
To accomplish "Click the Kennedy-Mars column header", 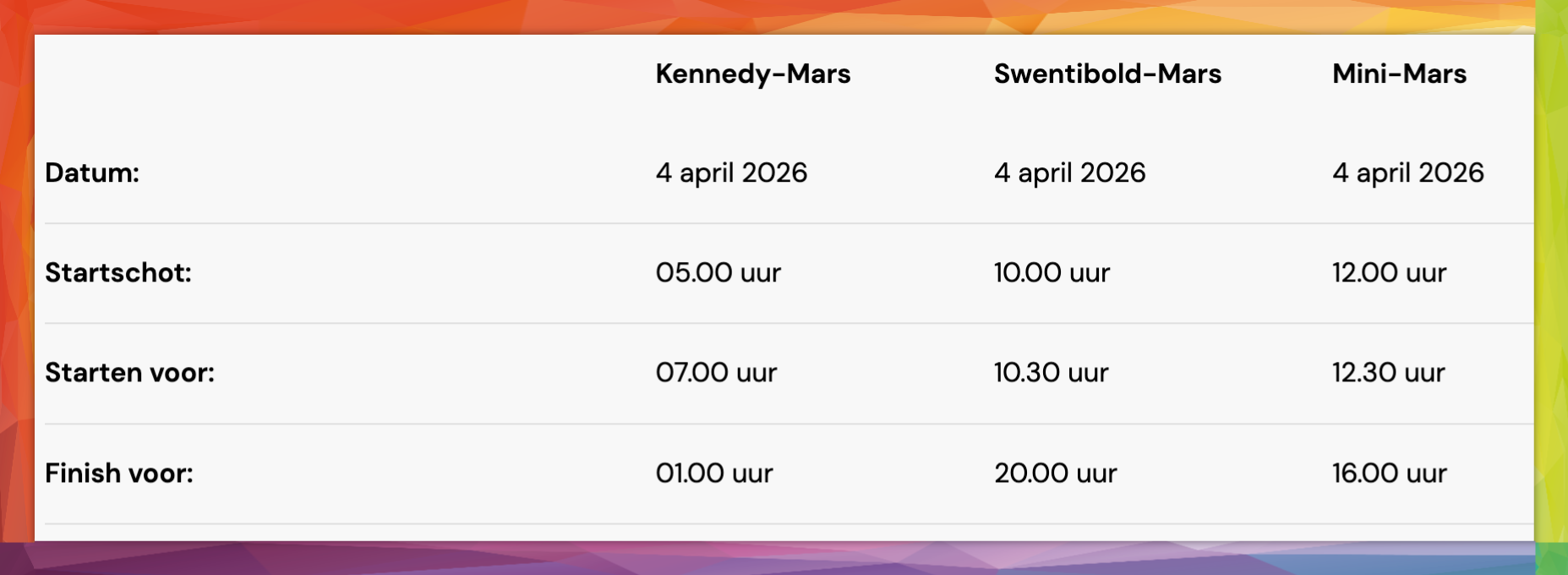I will (752, 74).
